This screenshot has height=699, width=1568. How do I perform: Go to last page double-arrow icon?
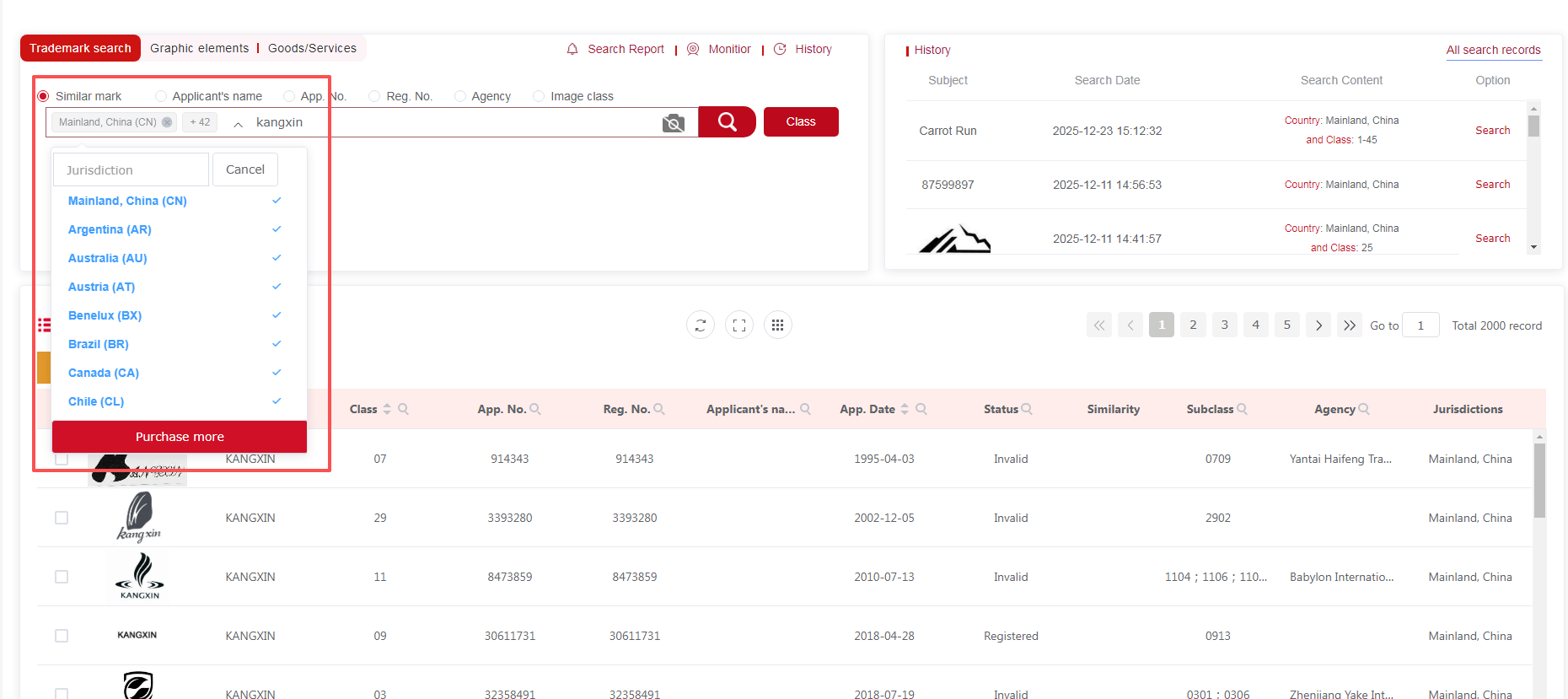click(1350, 325)
